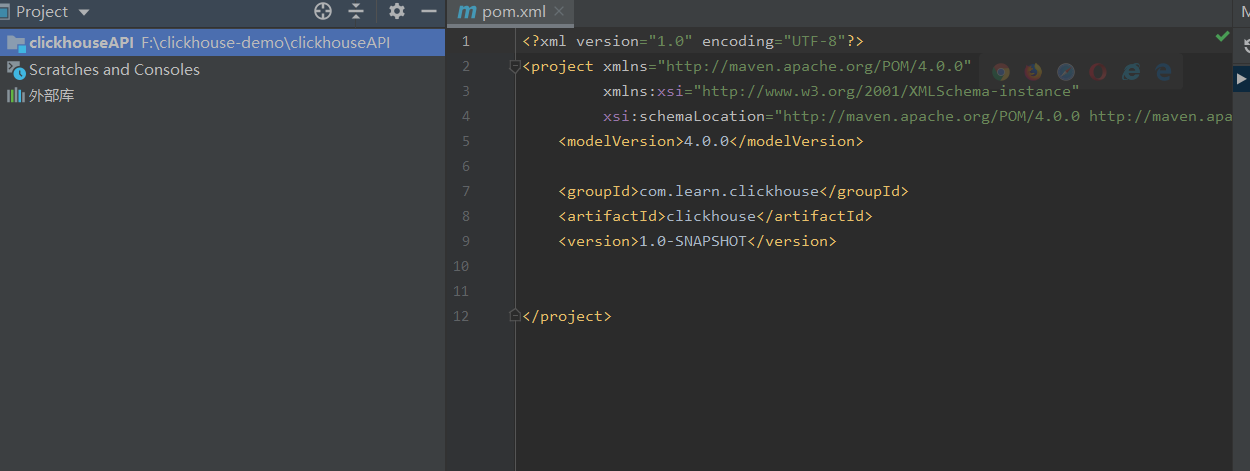The height and width of the screenshot is (471, 1250).
Task: Click the groupId value com.learn.clickhouse
Action: [729, 191]
